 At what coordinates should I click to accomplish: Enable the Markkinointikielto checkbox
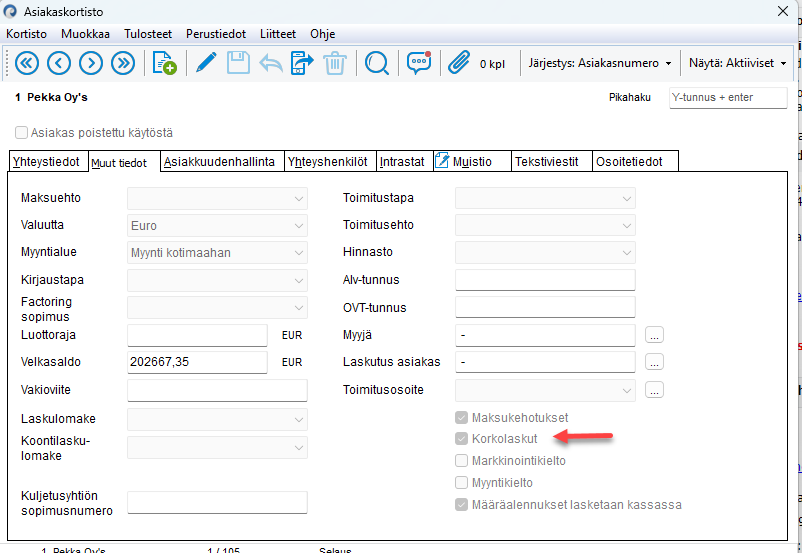coord(461,460)
